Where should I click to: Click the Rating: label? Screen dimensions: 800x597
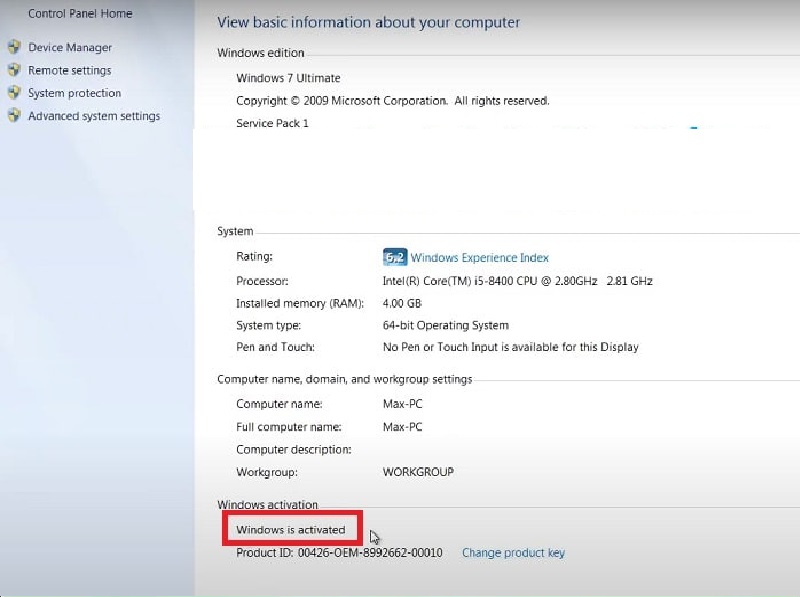coord(254,257)
